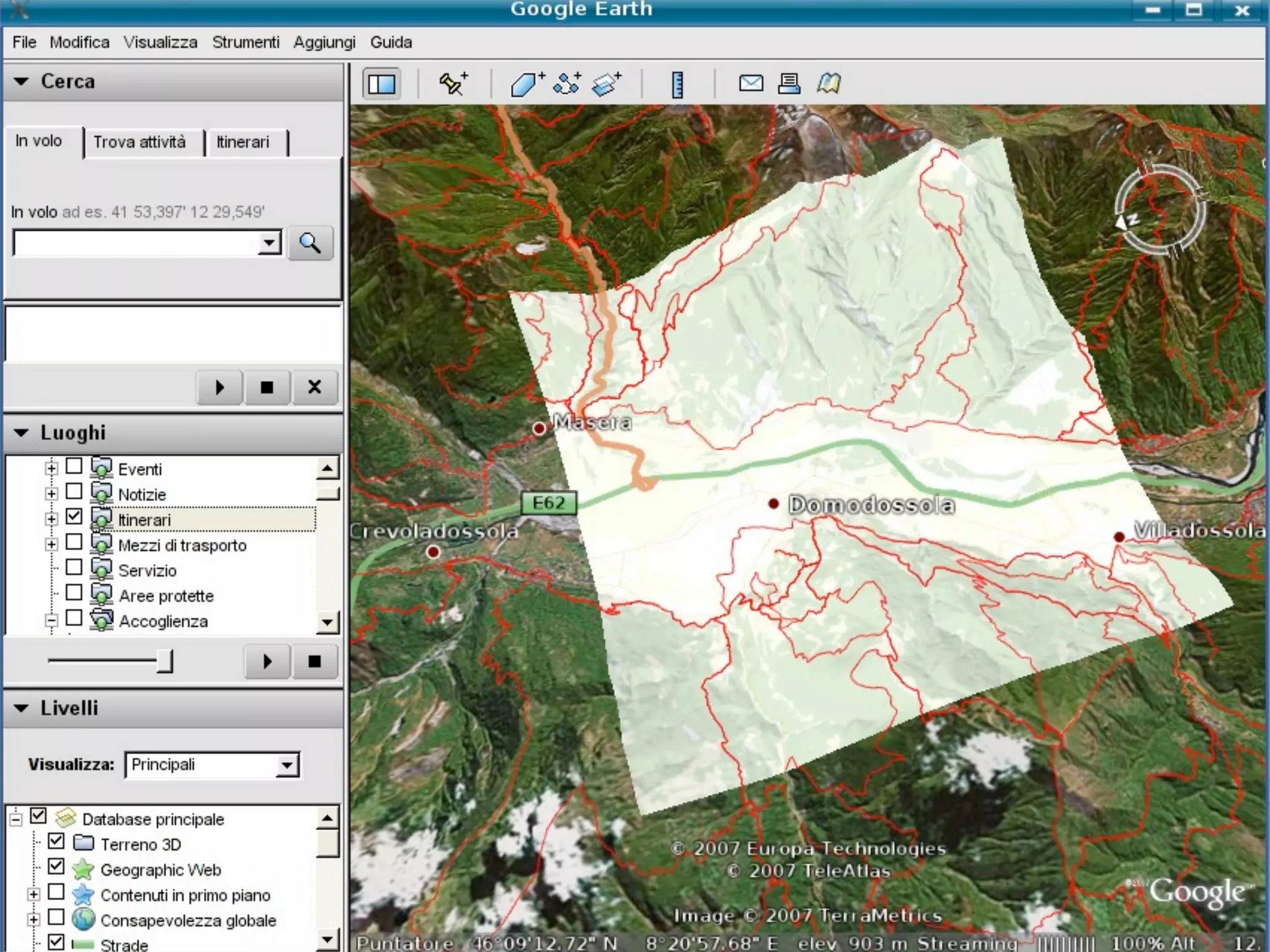Switch to the Trova attività tab
Viewport: 1270px width, 952px height.
pos(140,142)
